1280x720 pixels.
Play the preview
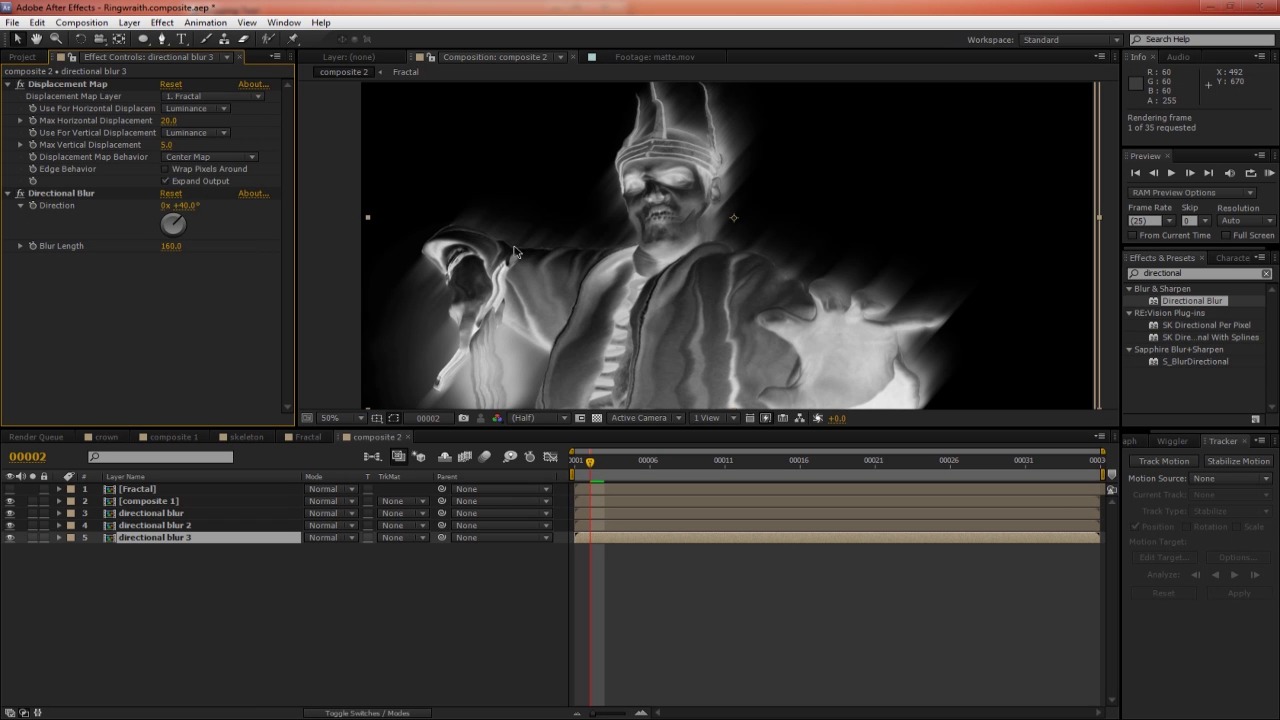click(1171, 173)
